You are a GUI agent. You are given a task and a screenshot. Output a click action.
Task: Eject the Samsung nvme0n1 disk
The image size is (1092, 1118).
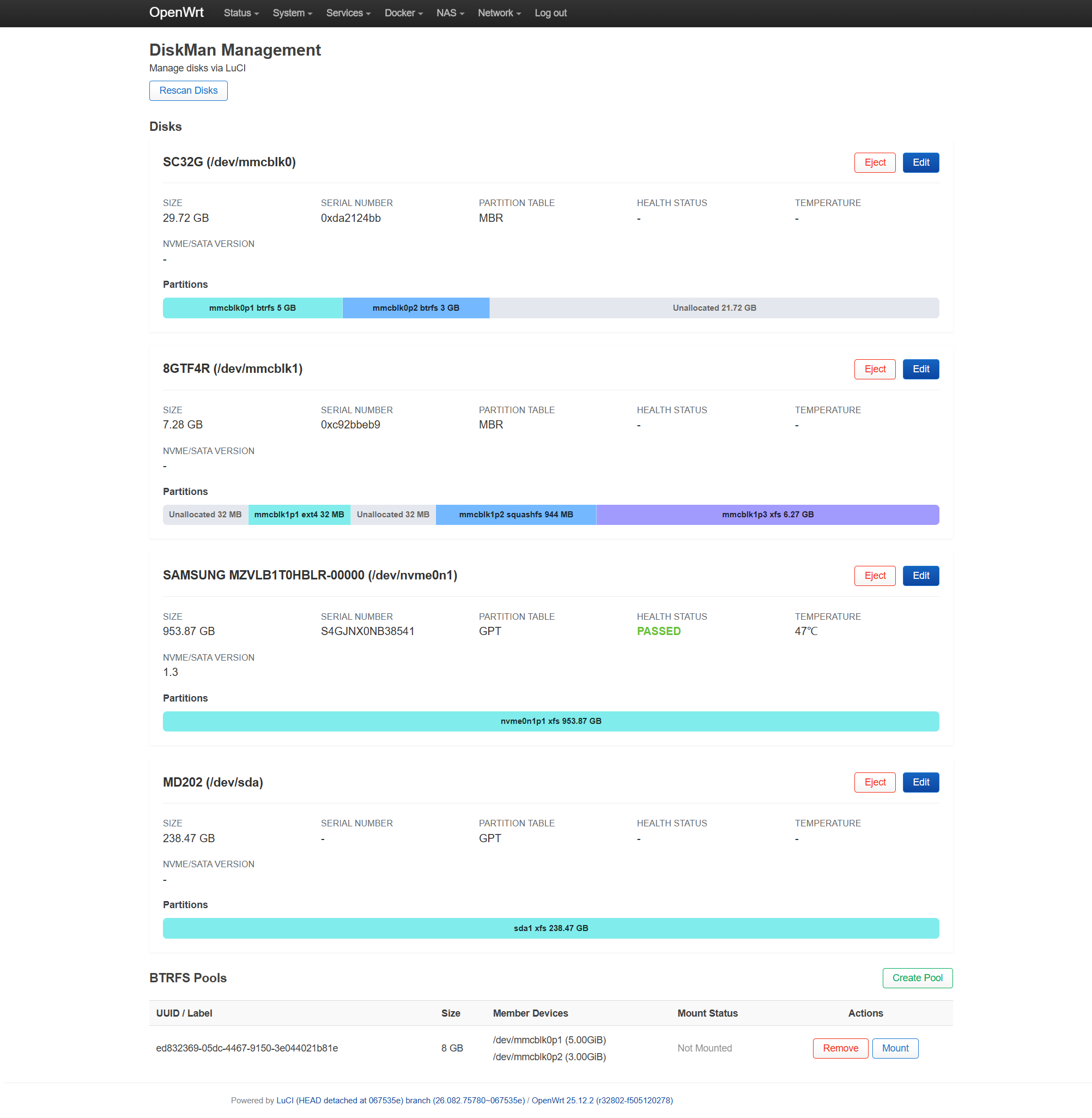pyautogui.click(x=875, y=576)
